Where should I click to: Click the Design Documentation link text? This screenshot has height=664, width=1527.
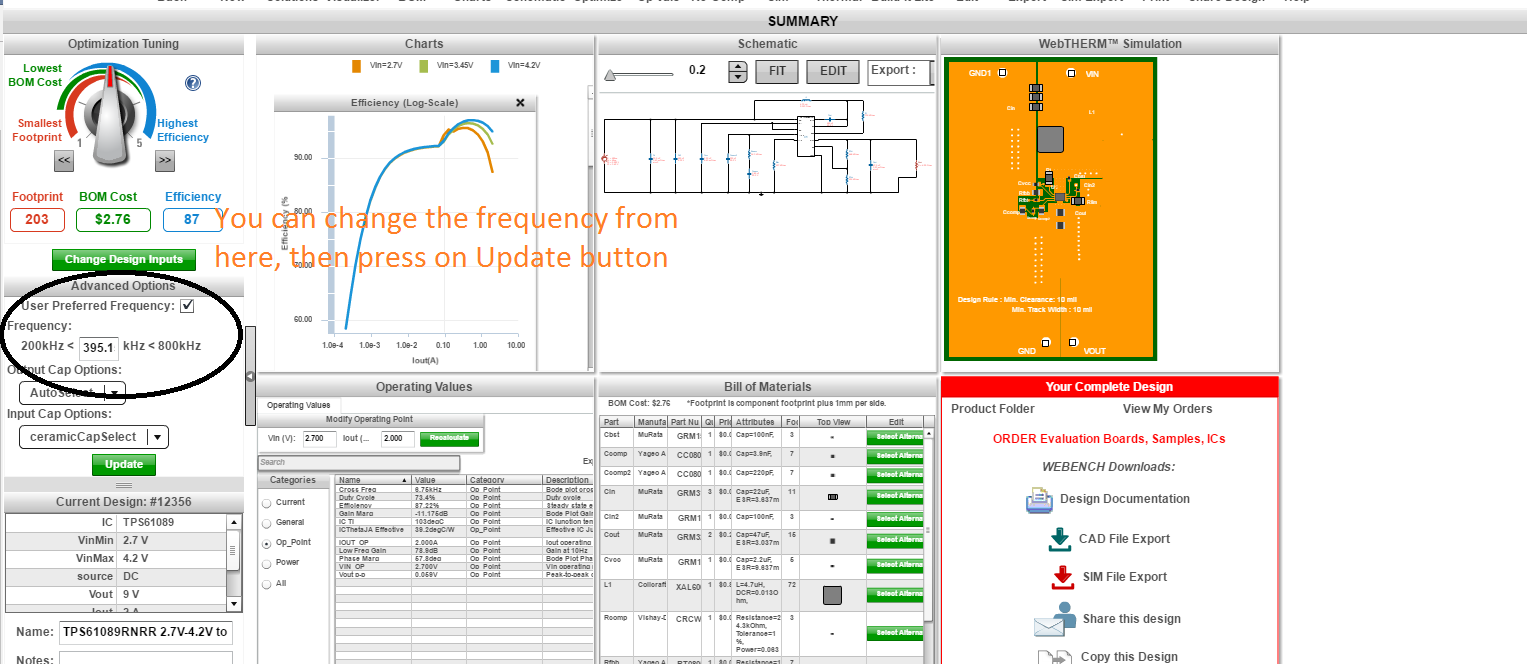(1125, 499)
